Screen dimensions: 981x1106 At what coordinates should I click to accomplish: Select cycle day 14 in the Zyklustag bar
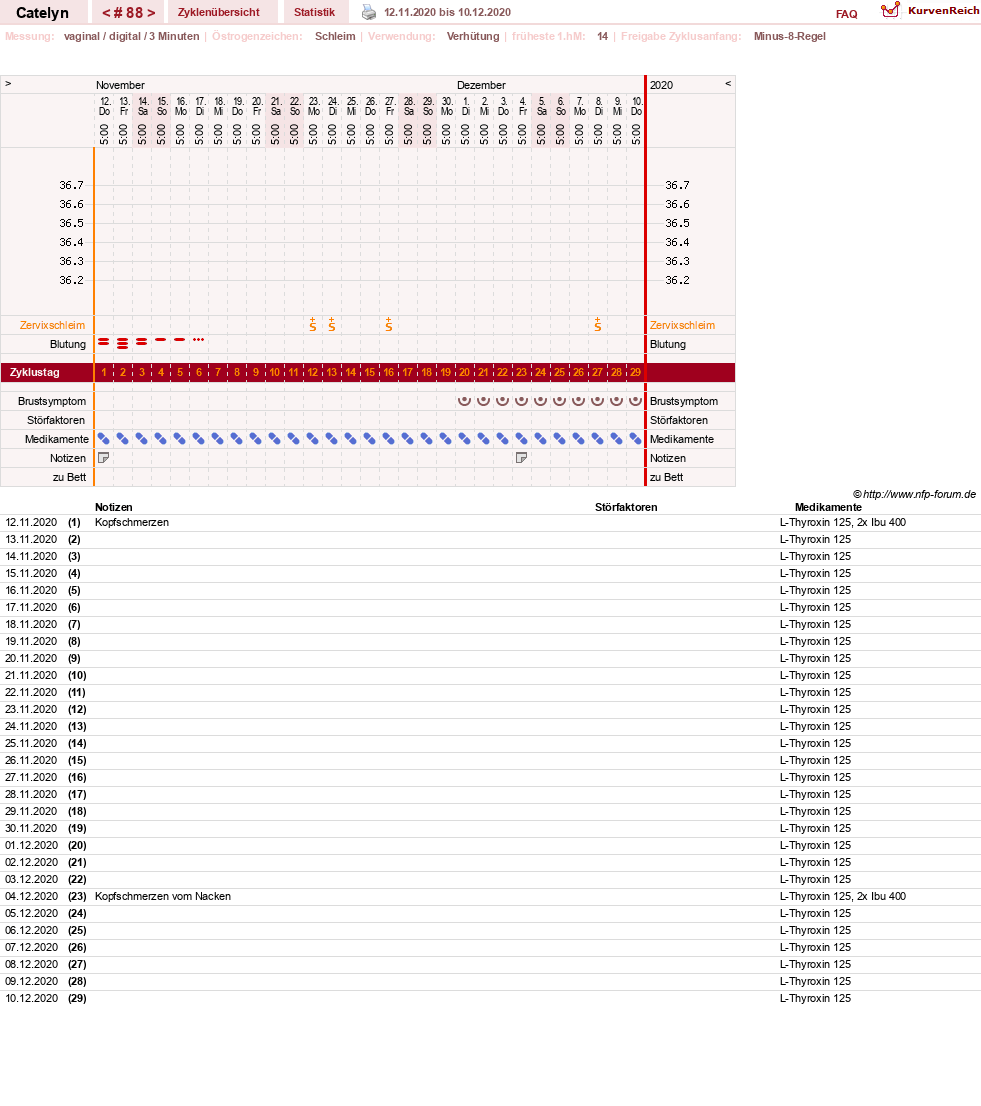[351, 372]
